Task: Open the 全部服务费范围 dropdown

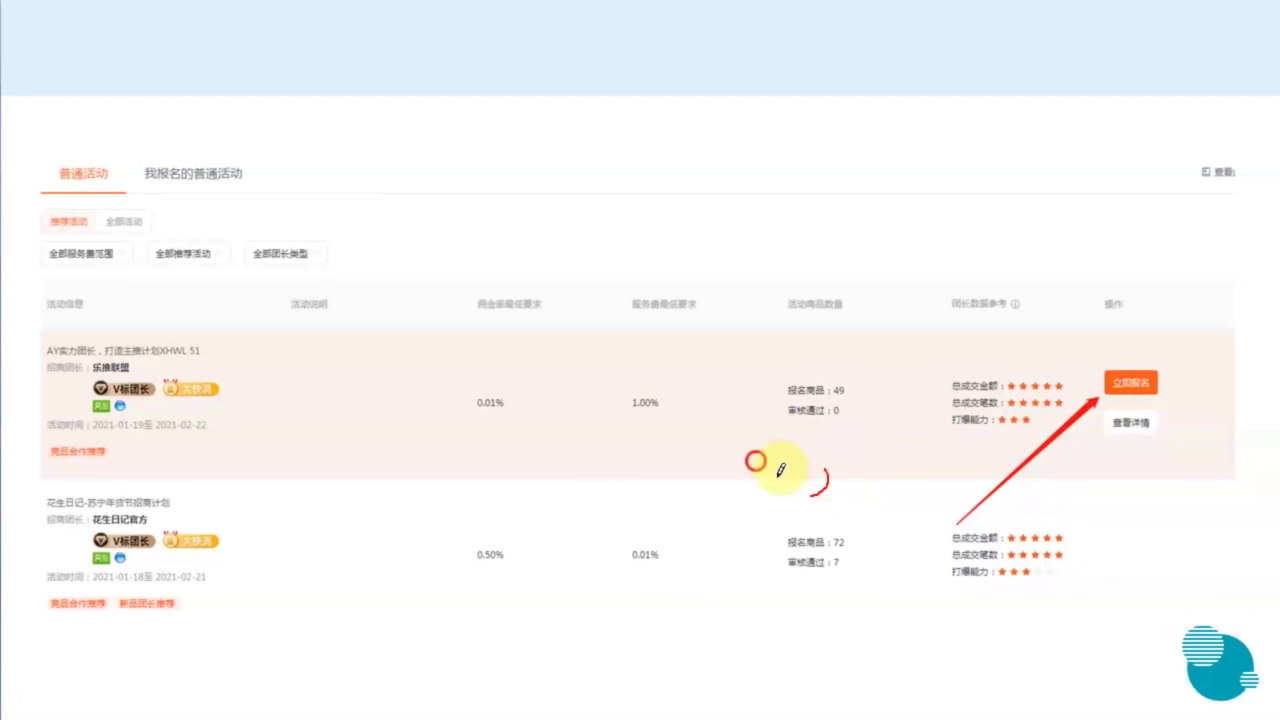Action: 87,254
